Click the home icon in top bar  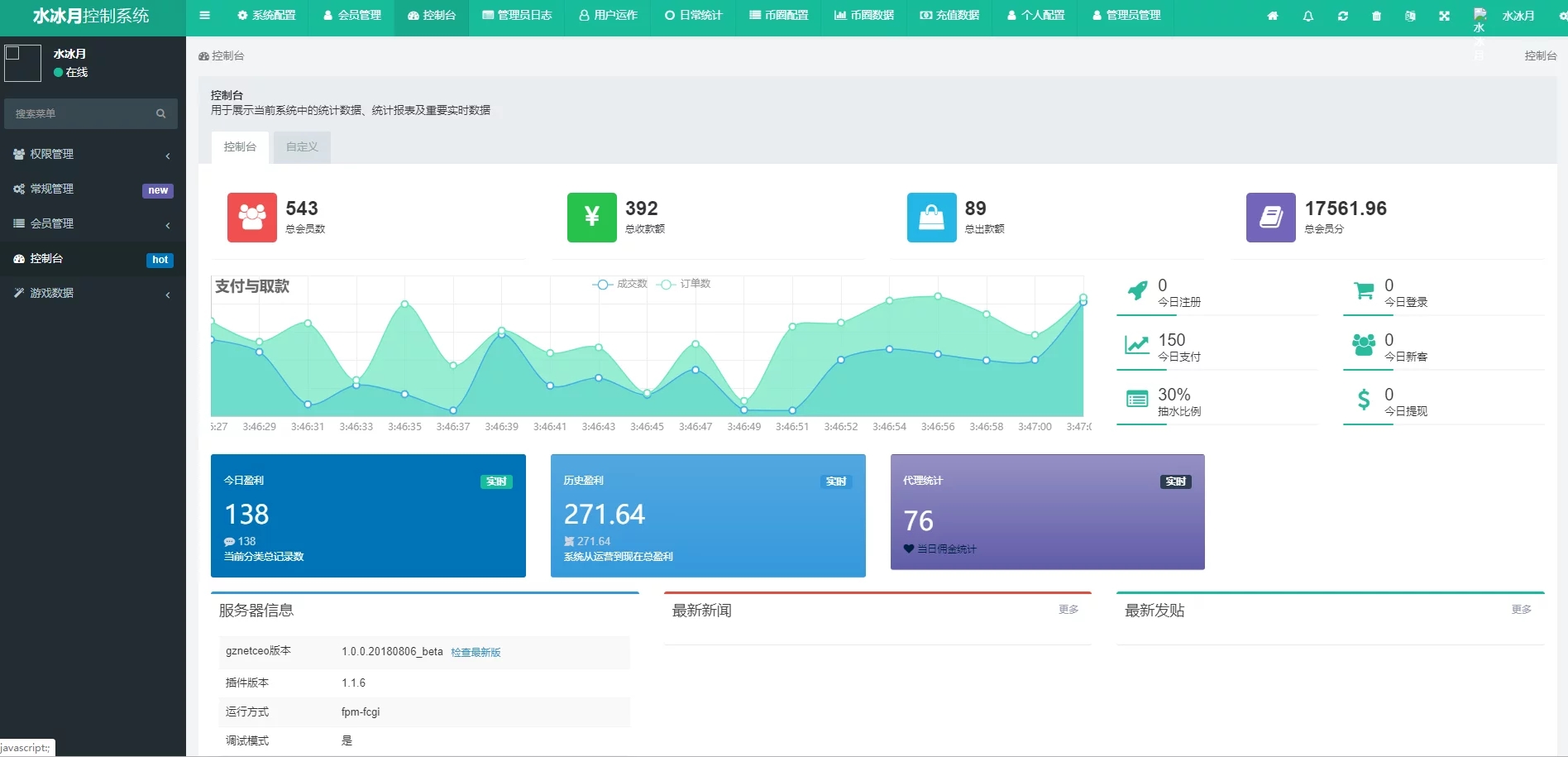tap(1273, 16)
